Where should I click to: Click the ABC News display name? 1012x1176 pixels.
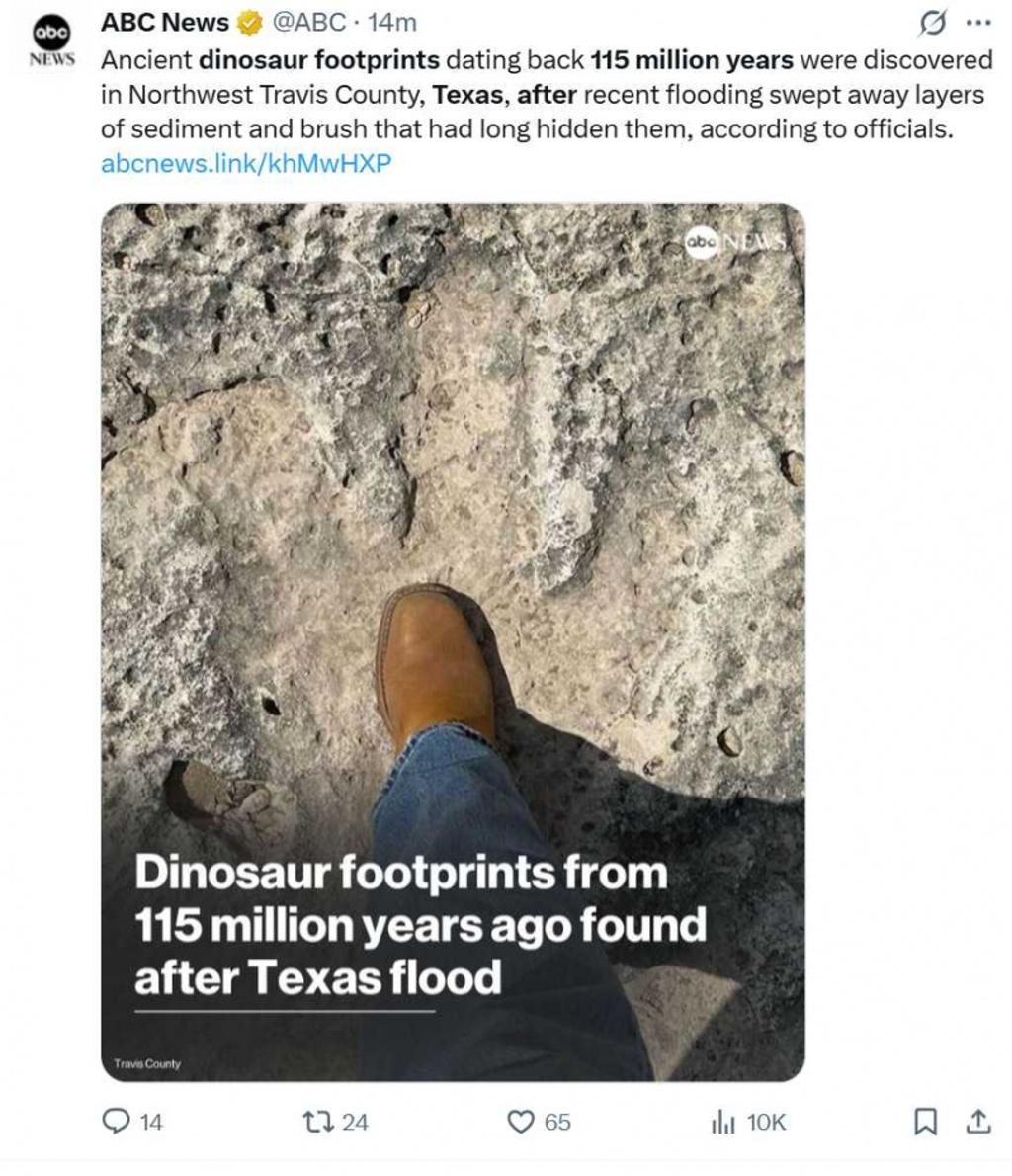(165, 22)
